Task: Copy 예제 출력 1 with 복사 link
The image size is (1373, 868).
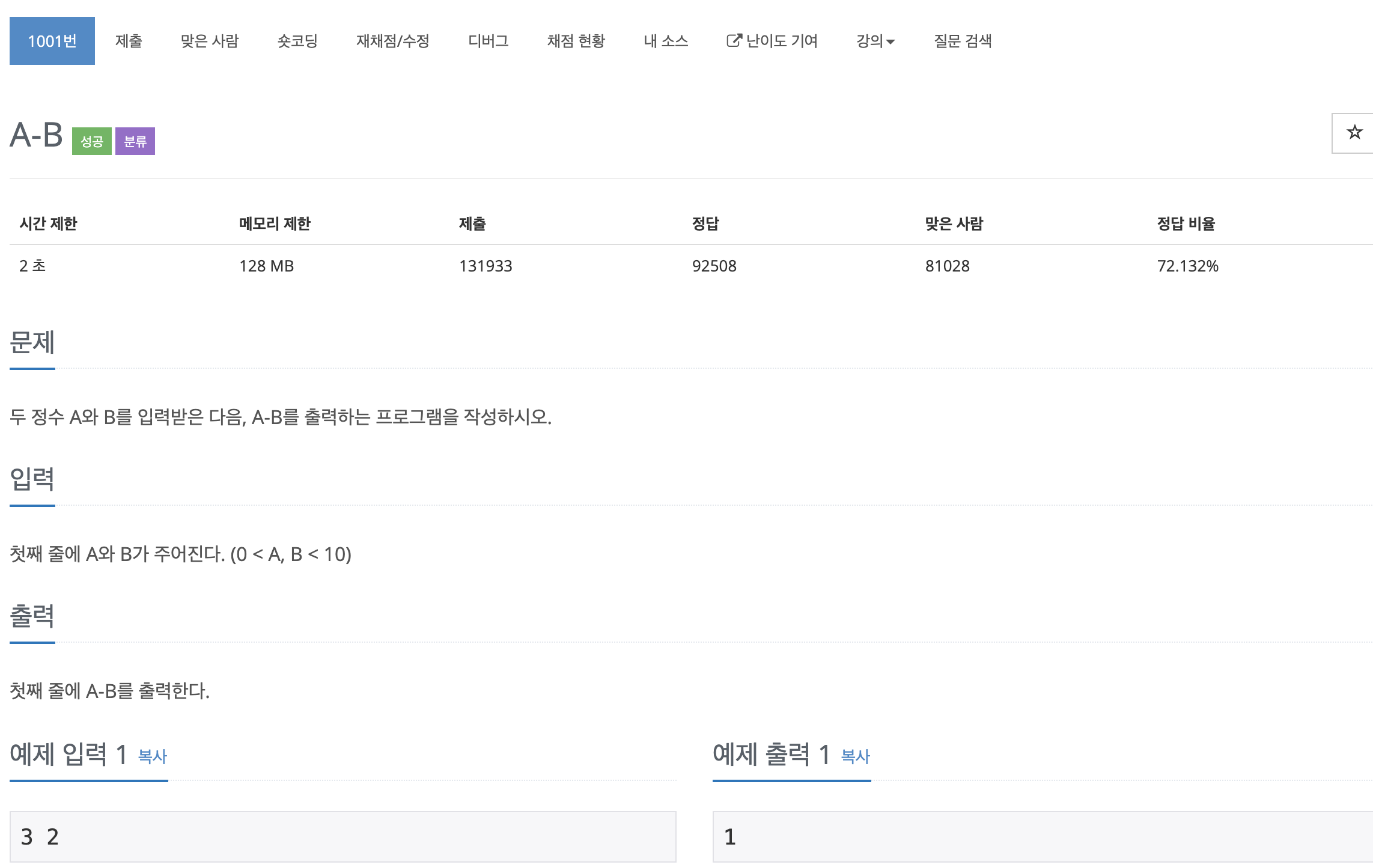Action: tap(855, 756)
